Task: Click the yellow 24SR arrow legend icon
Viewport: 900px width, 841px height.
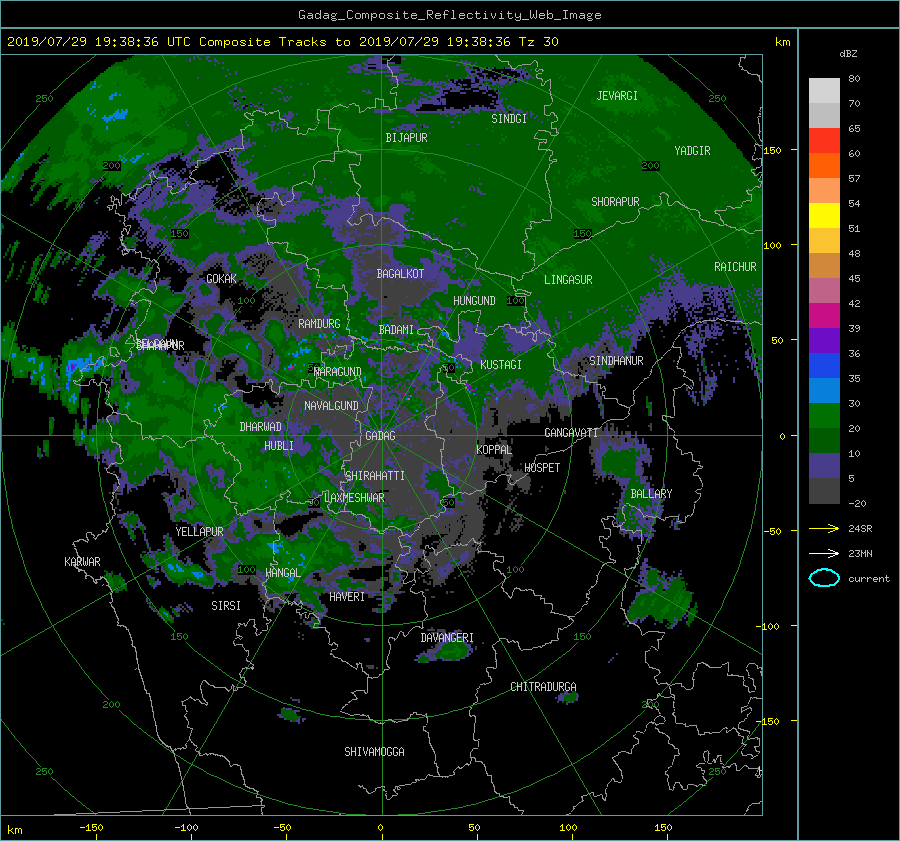Action: coord(824,528)
